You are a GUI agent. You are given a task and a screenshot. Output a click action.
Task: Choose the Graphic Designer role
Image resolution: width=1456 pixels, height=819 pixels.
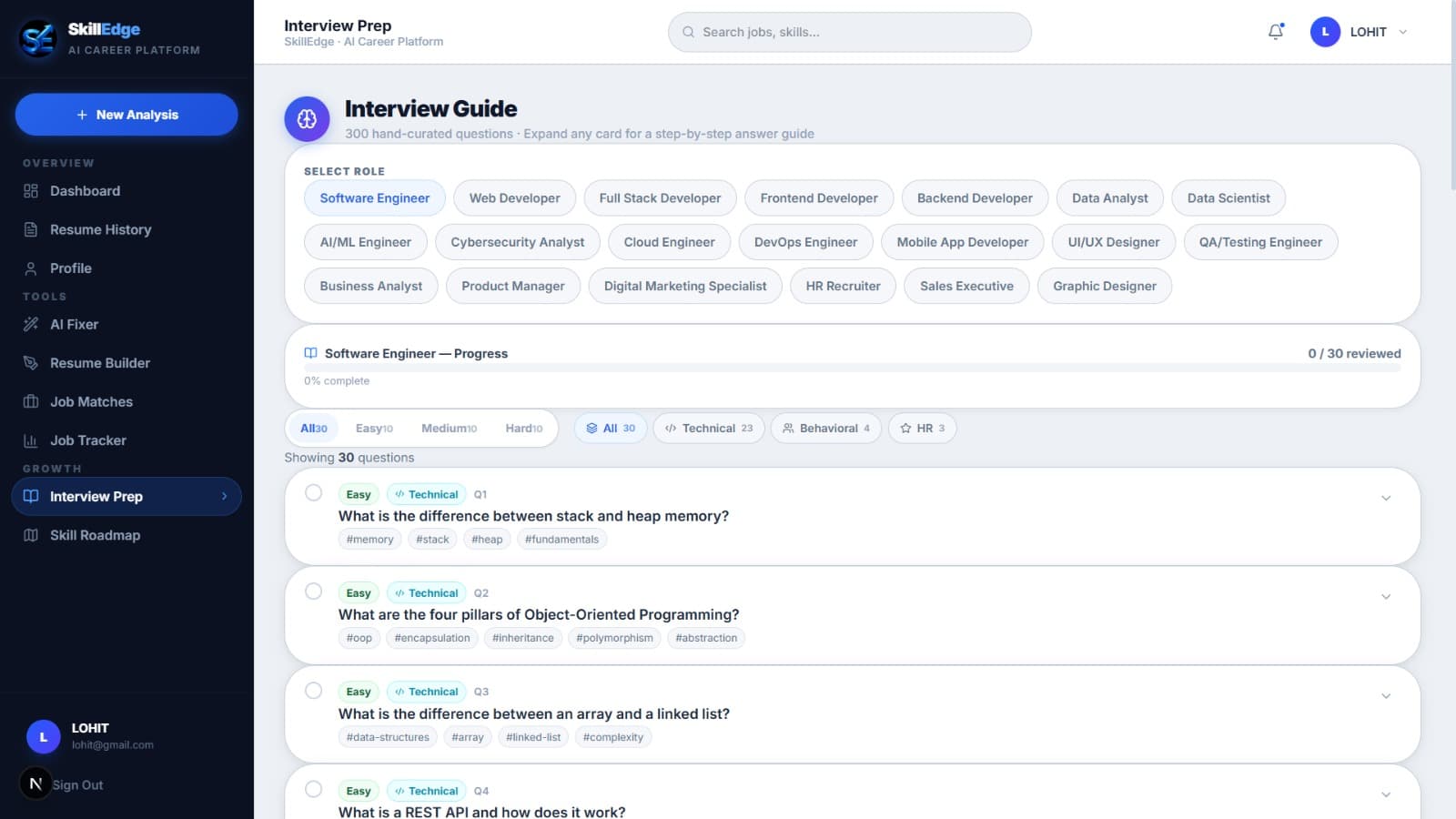tap(1105, 286)
